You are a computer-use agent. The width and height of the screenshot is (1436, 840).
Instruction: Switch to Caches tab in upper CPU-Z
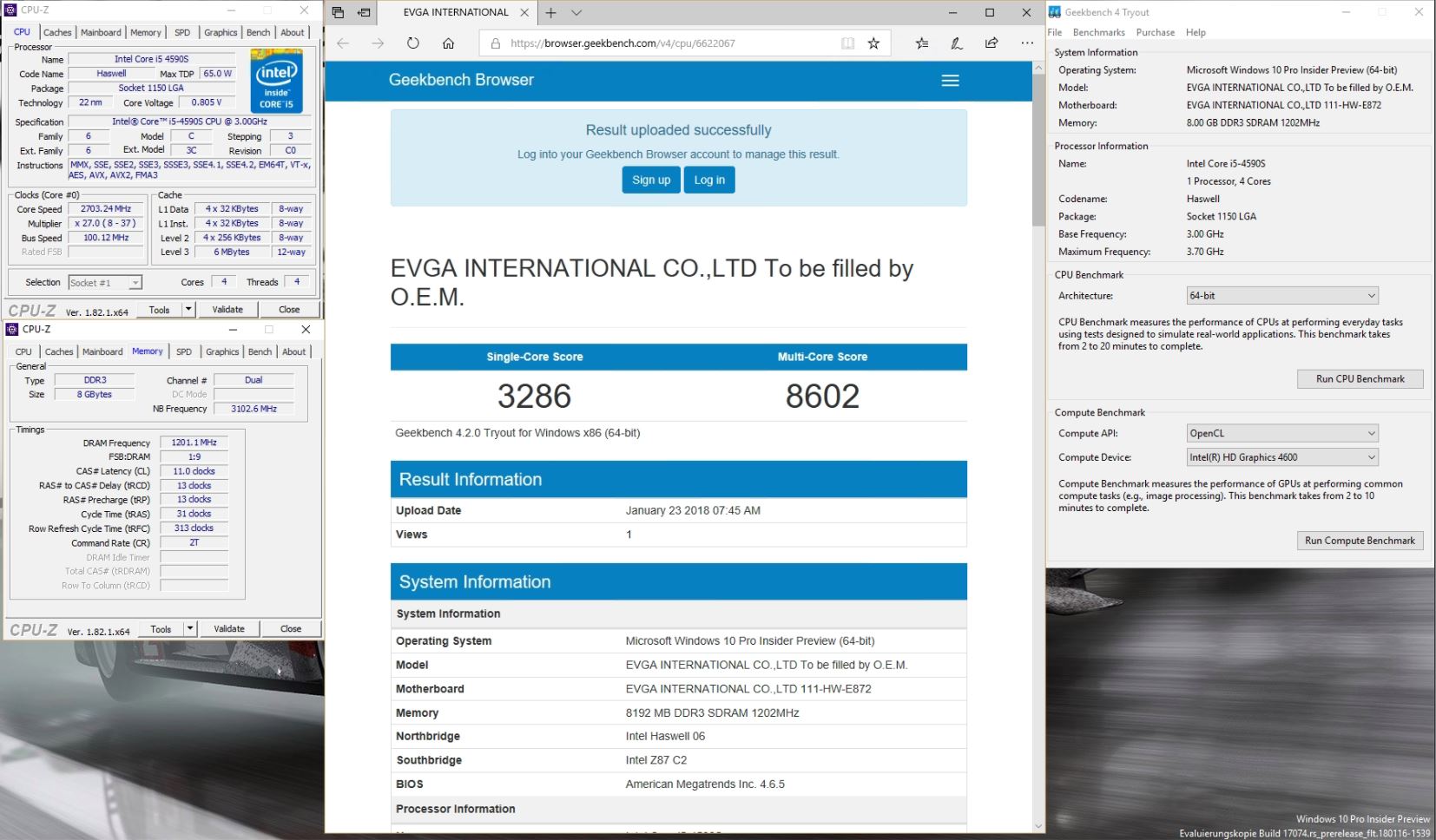tap(57, 32)
